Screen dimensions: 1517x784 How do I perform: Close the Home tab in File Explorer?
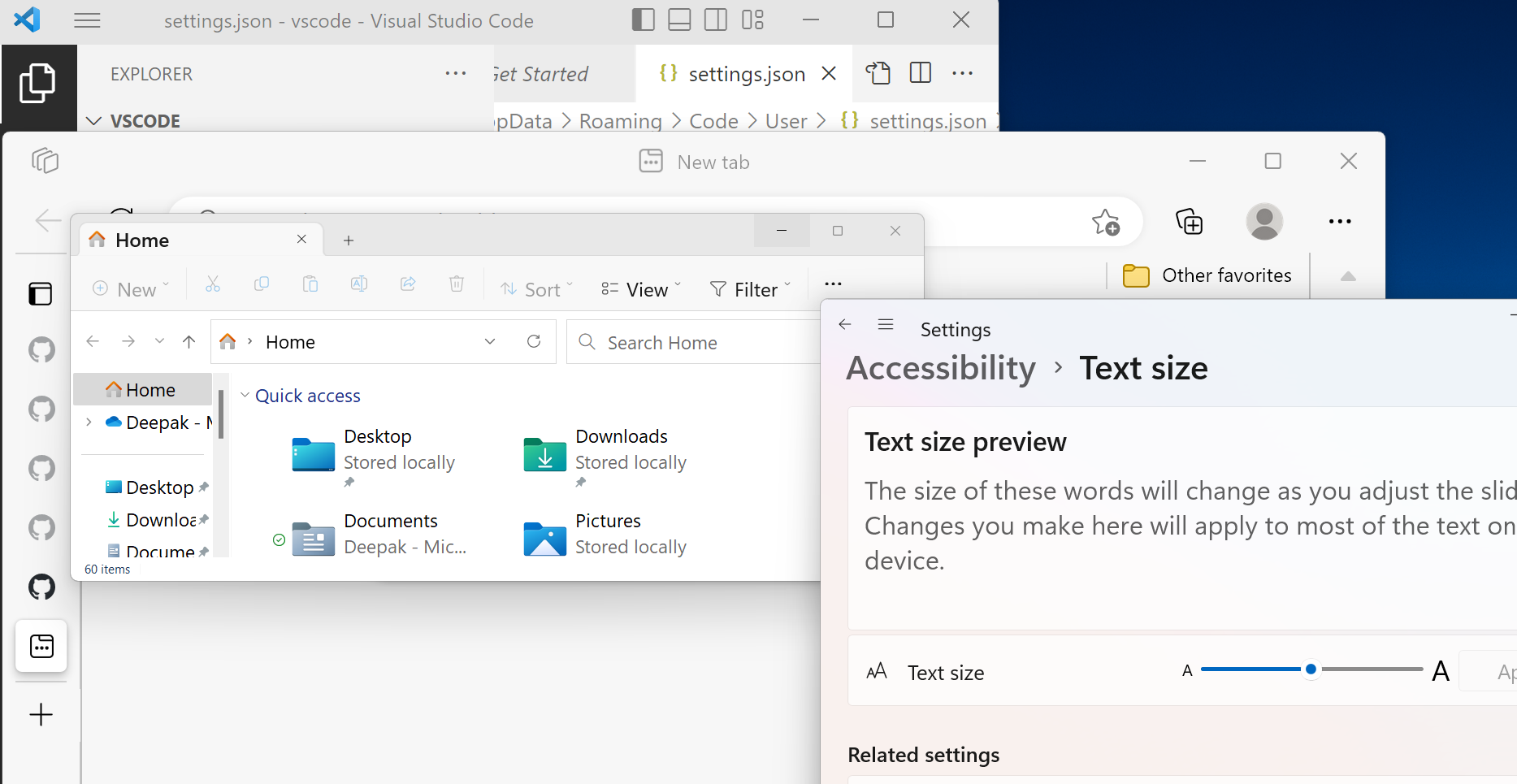click(301, 239)
